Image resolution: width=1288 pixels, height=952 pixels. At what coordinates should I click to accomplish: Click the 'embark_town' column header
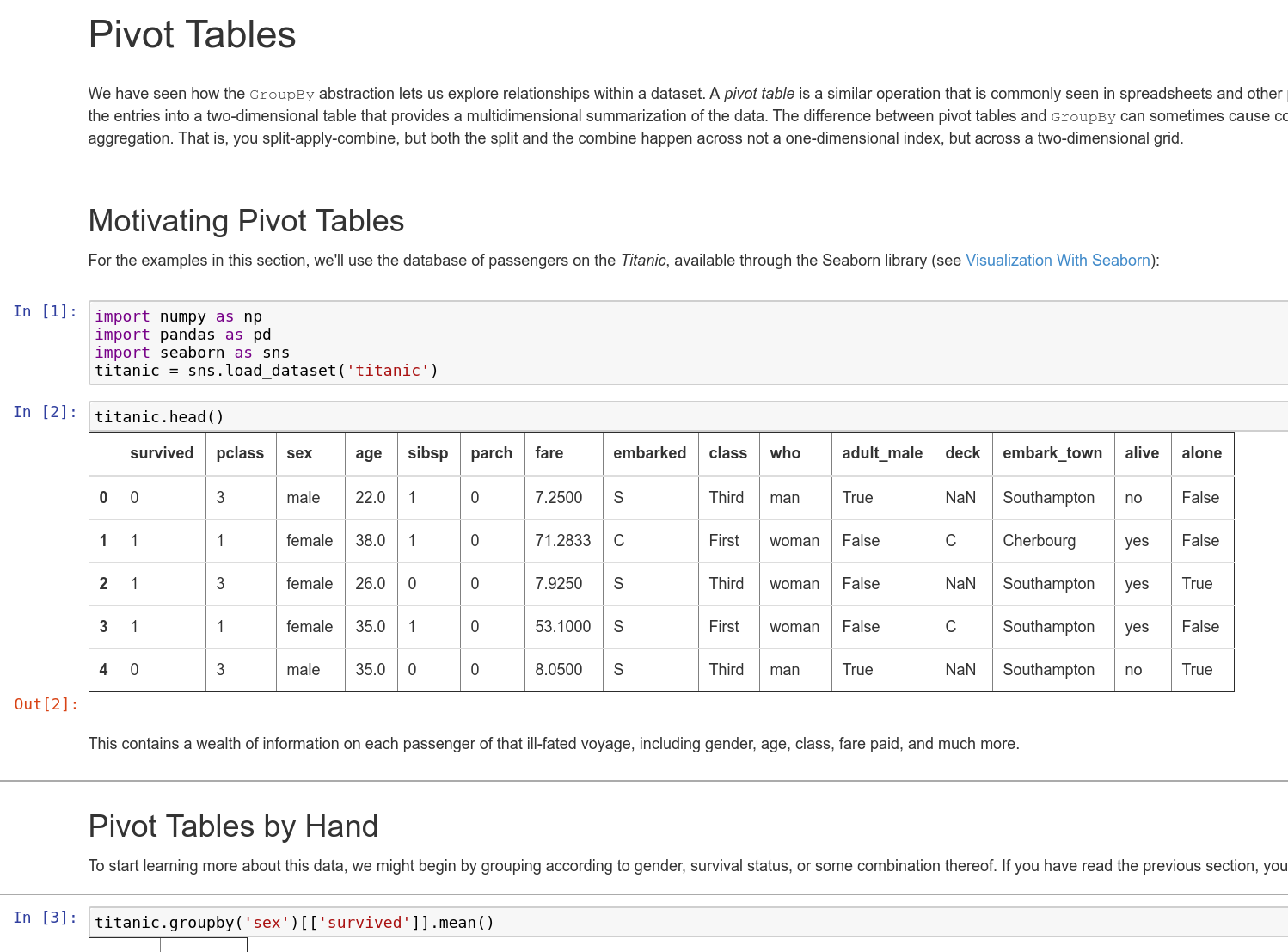click(1052, 453)
